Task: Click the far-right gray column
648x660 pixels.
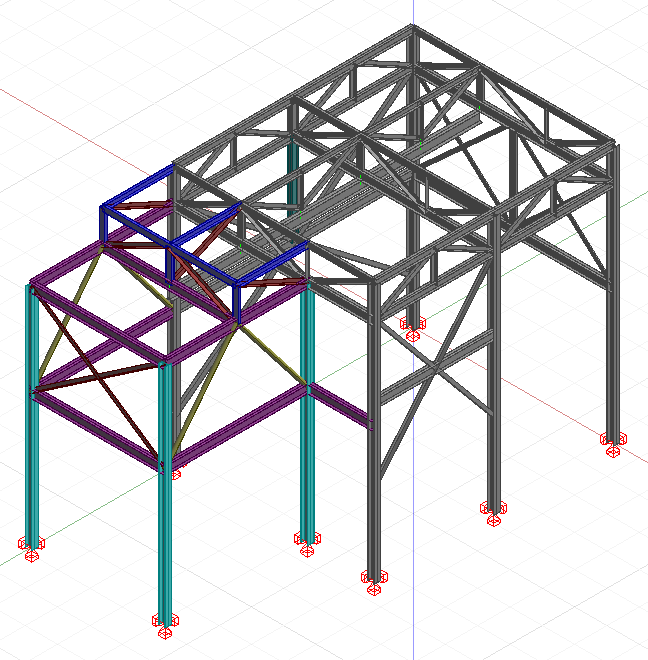Action: point(612,300)
